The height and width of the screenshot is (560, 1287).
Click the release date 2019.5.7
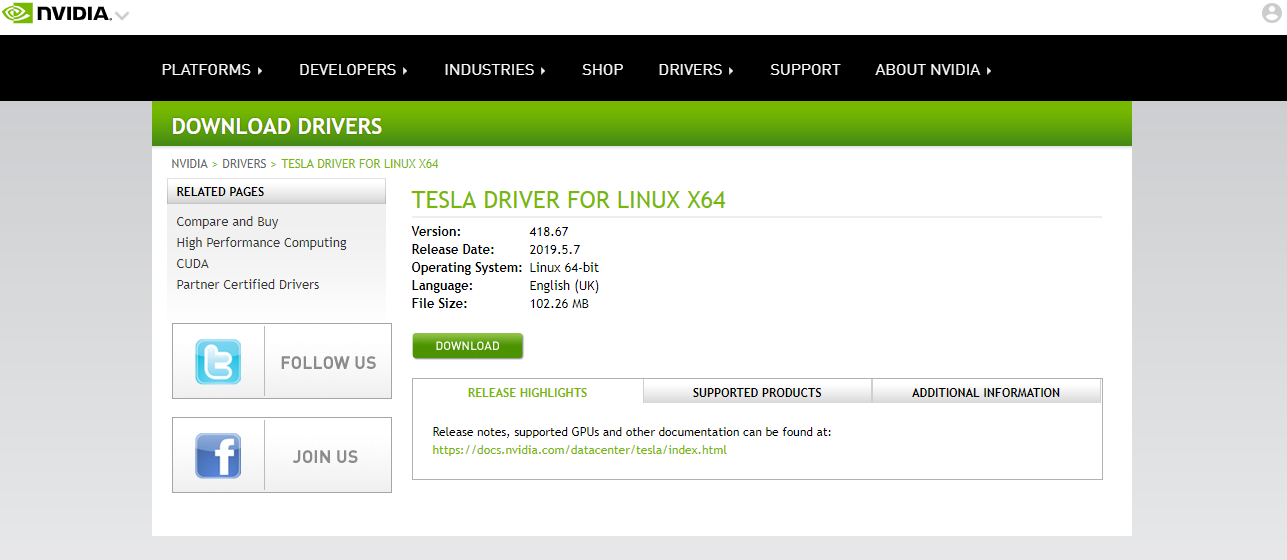point(554,250)
